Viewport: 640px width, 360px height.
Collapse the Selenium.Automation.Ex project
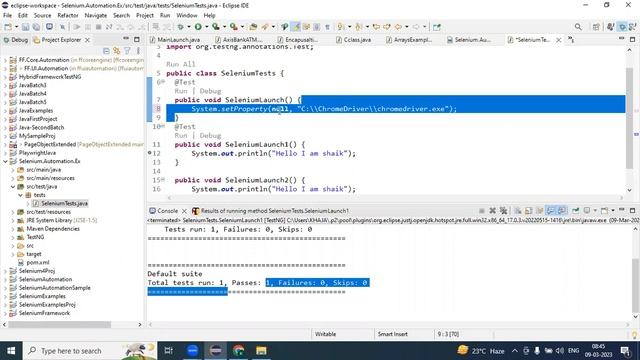click(x=5, y=161)
